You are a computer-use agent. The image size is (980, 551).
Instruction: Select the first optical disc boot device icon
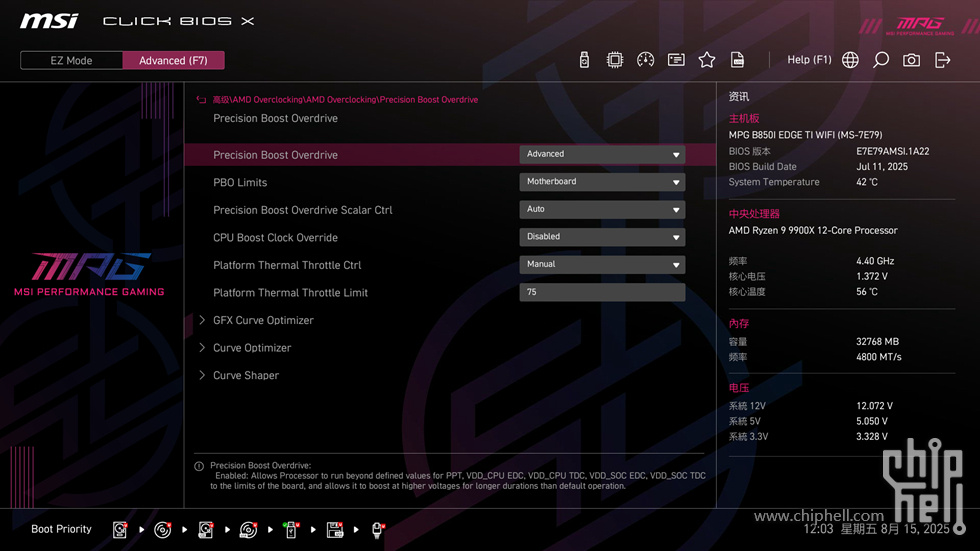pos(162,530)
